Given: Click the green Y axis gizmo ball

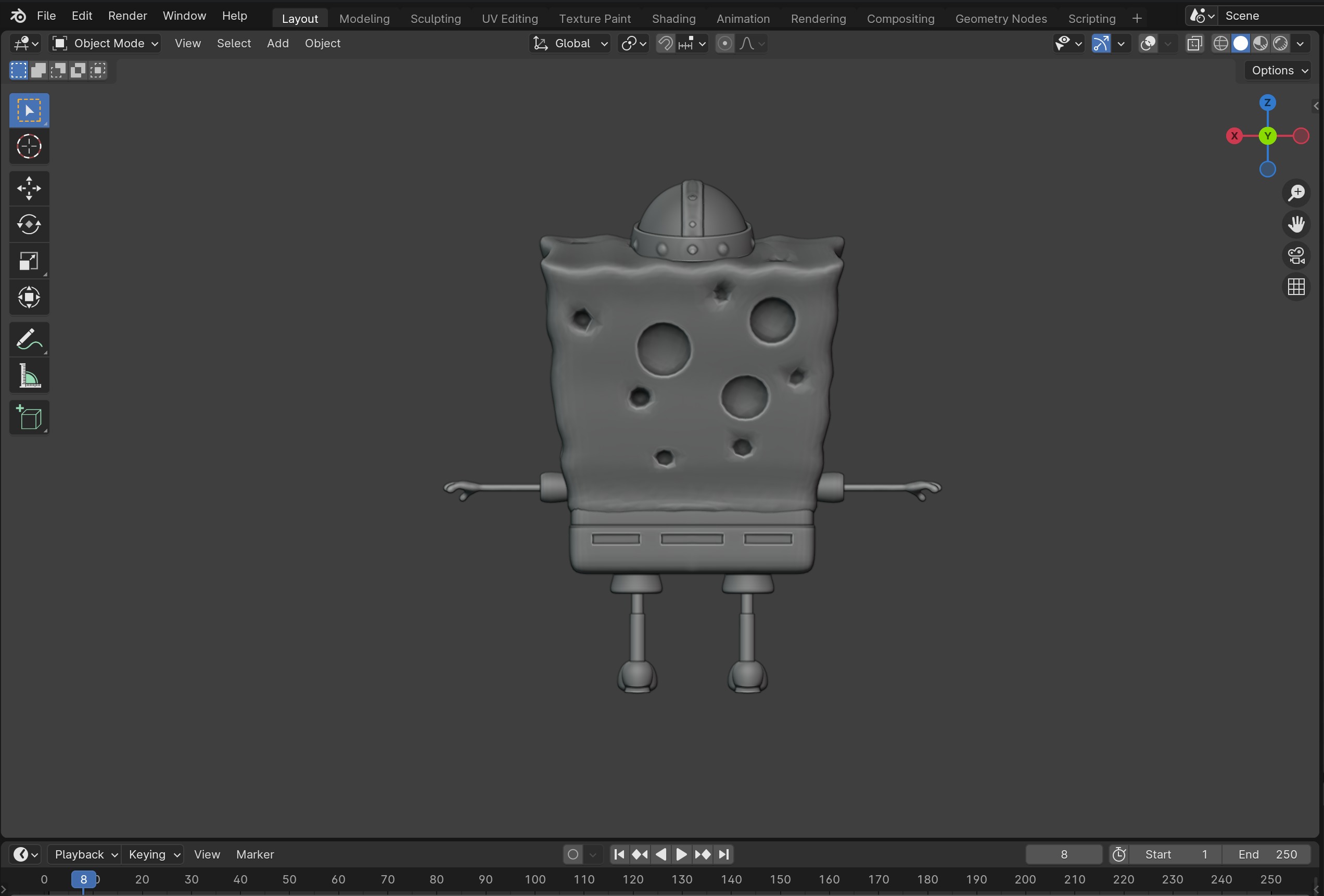Looking at the screenshot, I should coord(1267,136).
